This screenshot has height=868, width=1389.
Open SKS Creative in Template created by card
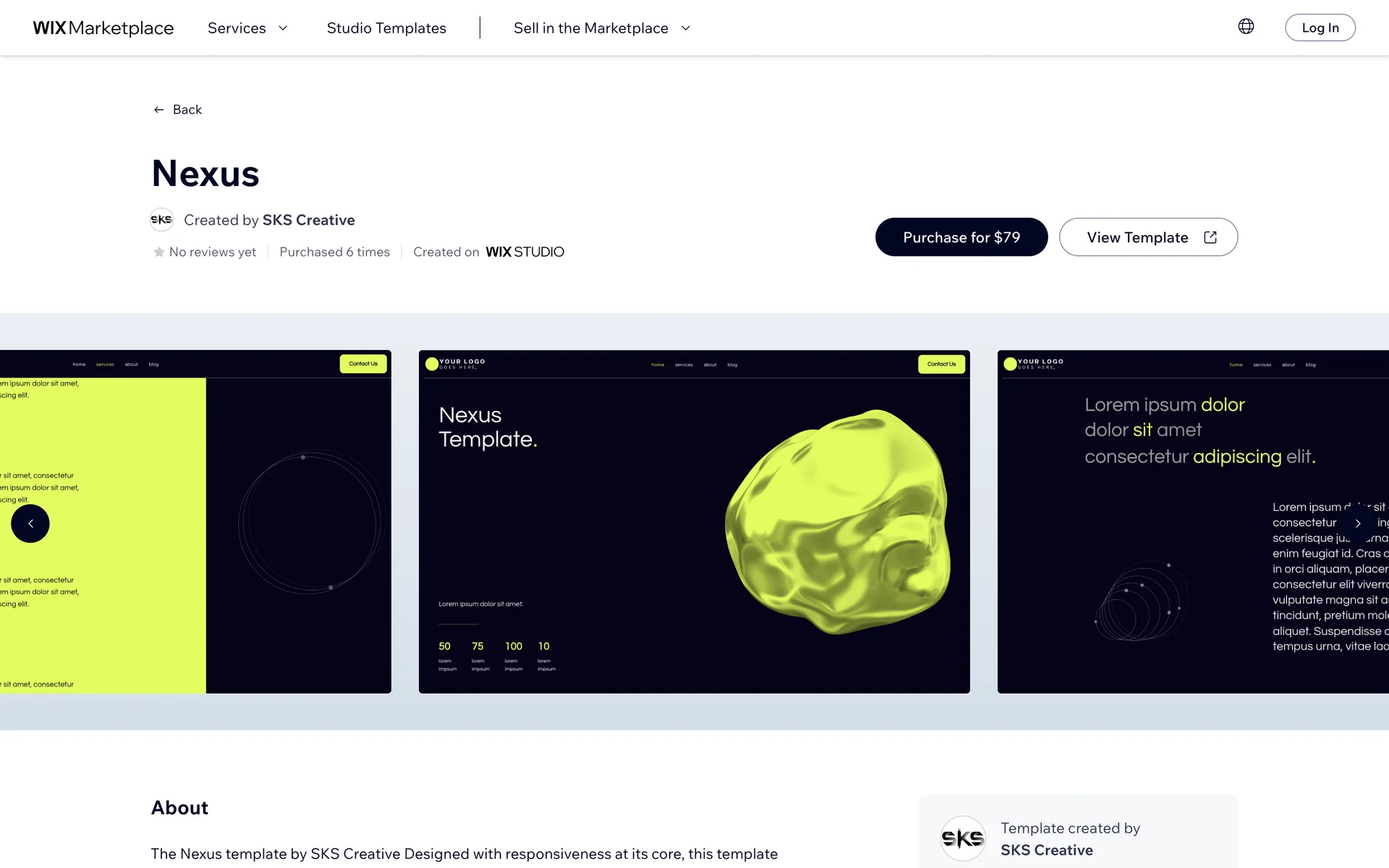[1046, 850]
